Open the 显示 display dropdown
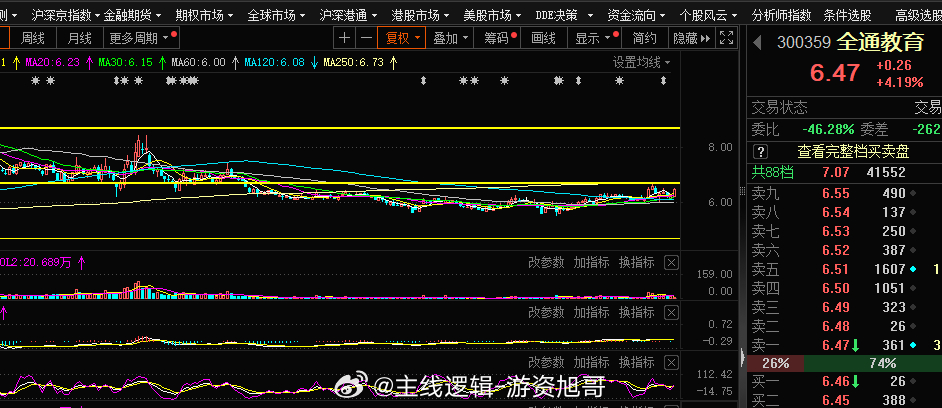Image resolution: width=942 pixels, height=408 pixels. [x=595, y=38]
